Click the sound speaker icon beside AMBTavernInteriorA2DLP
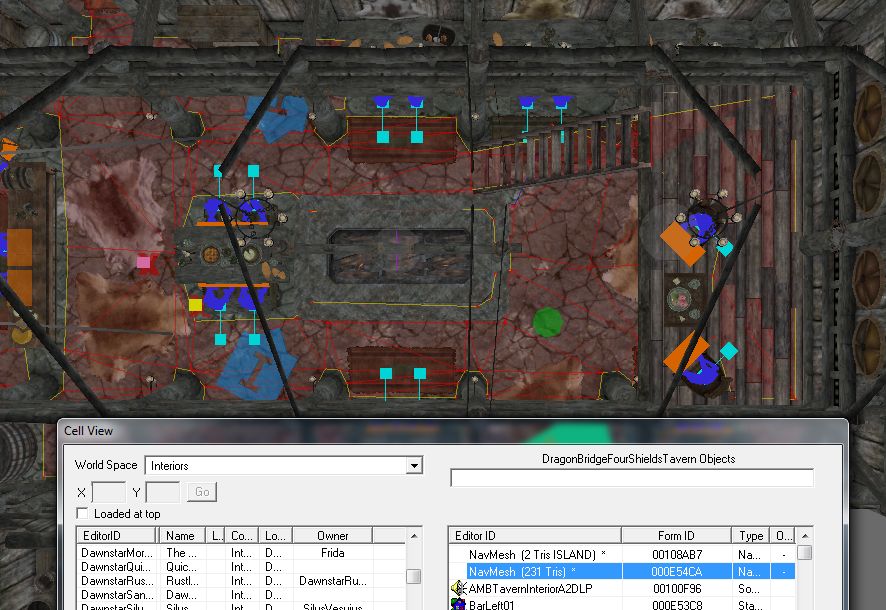The image size is (886, 610). (x=458, y=589)
